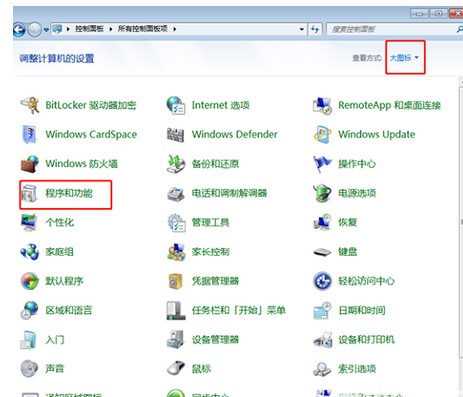Open the 设备和打印机 printer icon

pyautogui.click(x=323, y=340)
